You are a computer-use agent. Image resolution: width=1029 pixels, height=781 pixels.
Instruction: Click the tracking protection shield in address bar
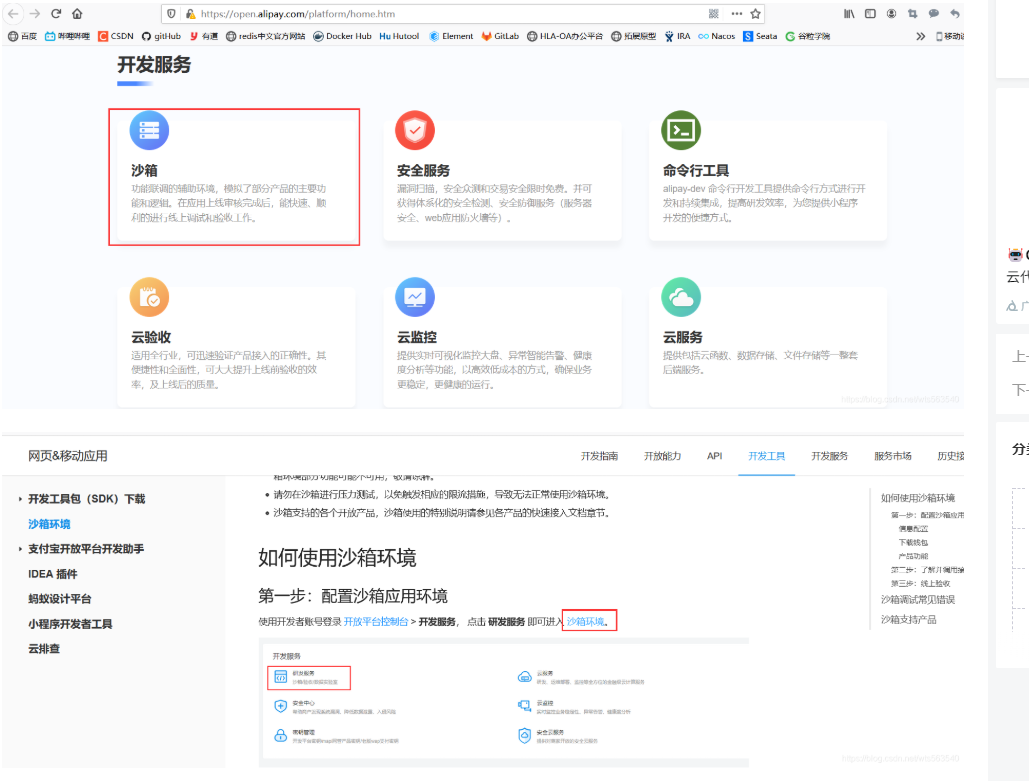[171, 13]
